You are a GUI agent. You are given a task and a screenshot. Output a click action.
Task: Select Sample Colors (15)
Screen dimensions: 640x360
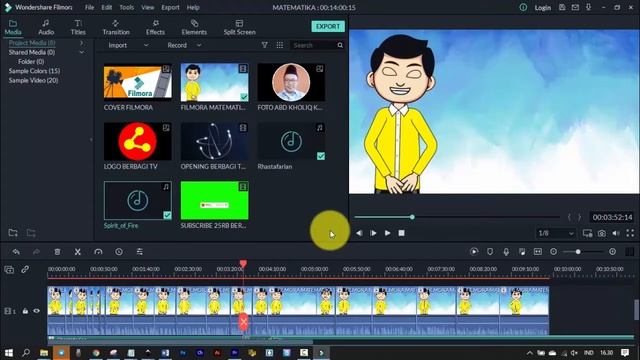pos(34,71)
